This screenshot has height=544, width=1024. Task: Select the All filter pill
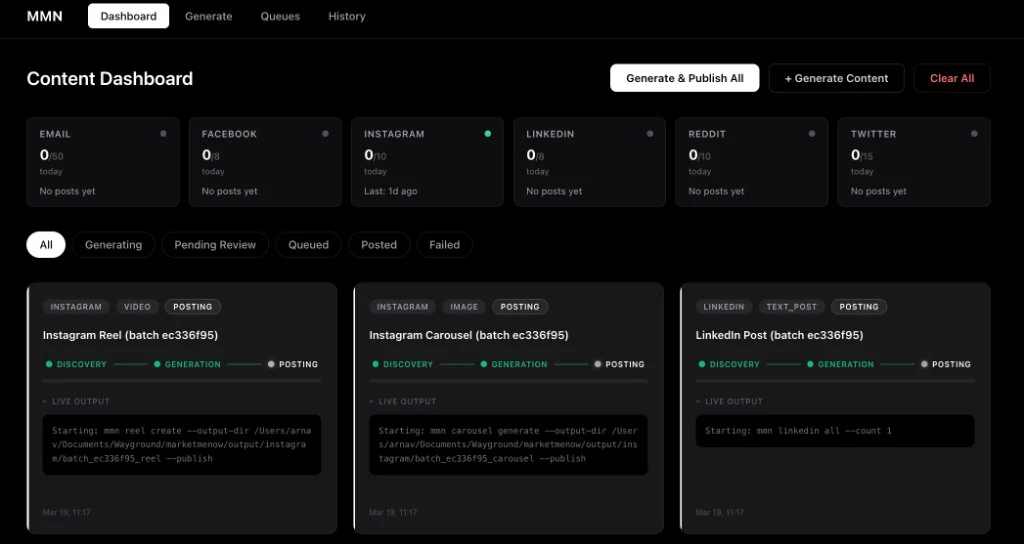click(x=46, y=245)
